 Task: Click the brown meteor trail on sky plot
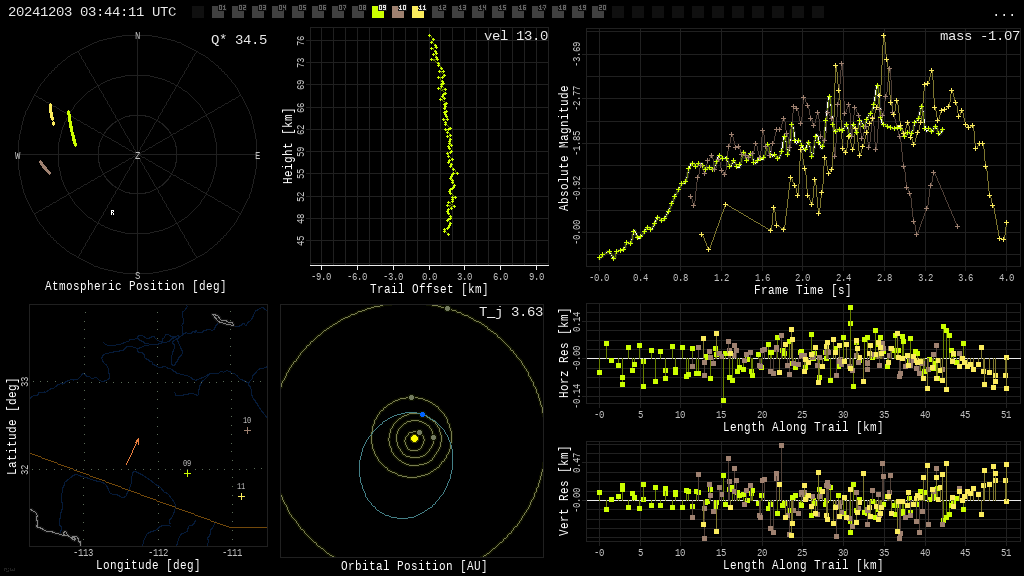44,167
